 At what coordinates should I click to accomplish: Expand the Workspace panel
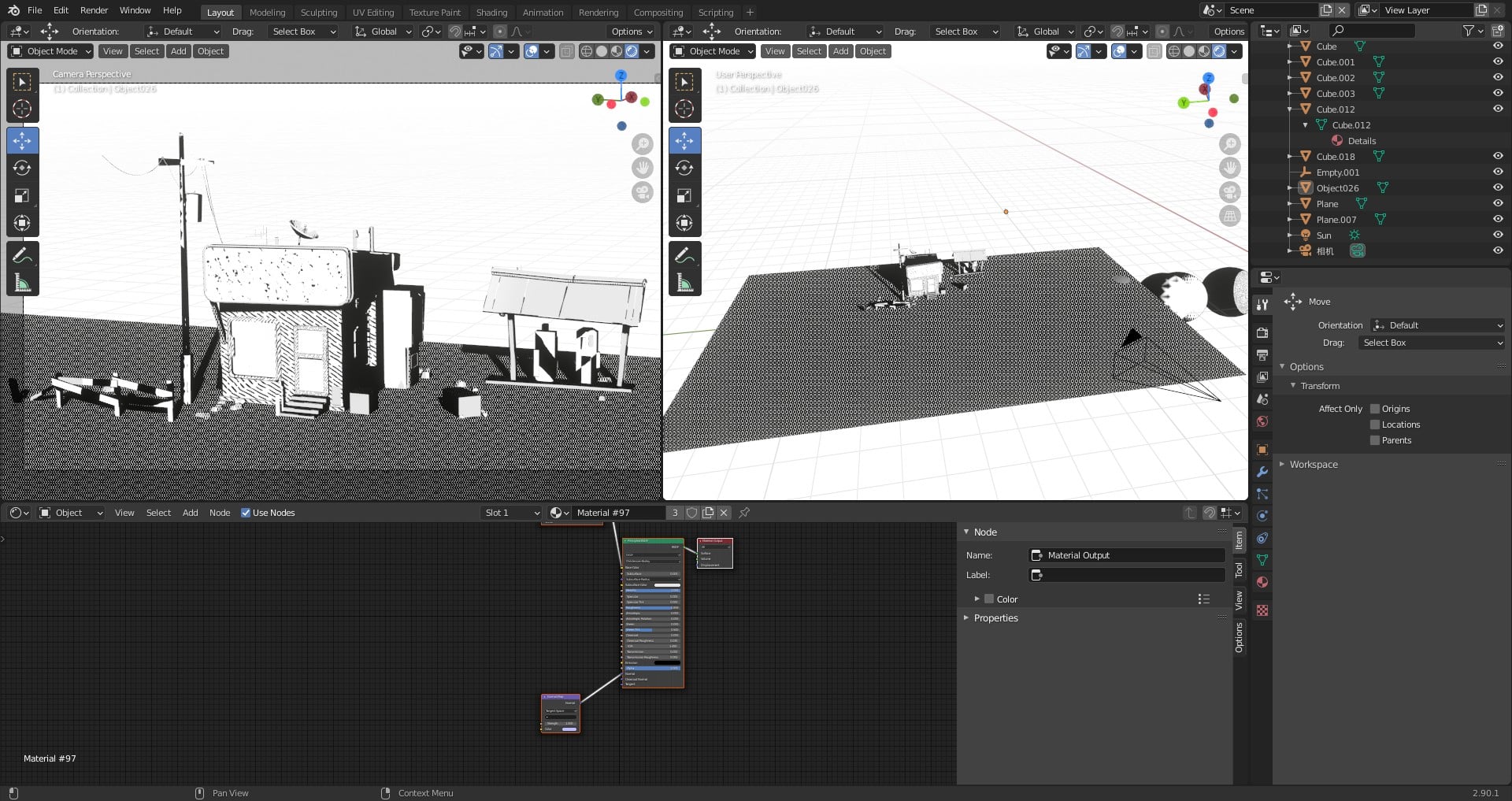click(x=1313, y=465)
